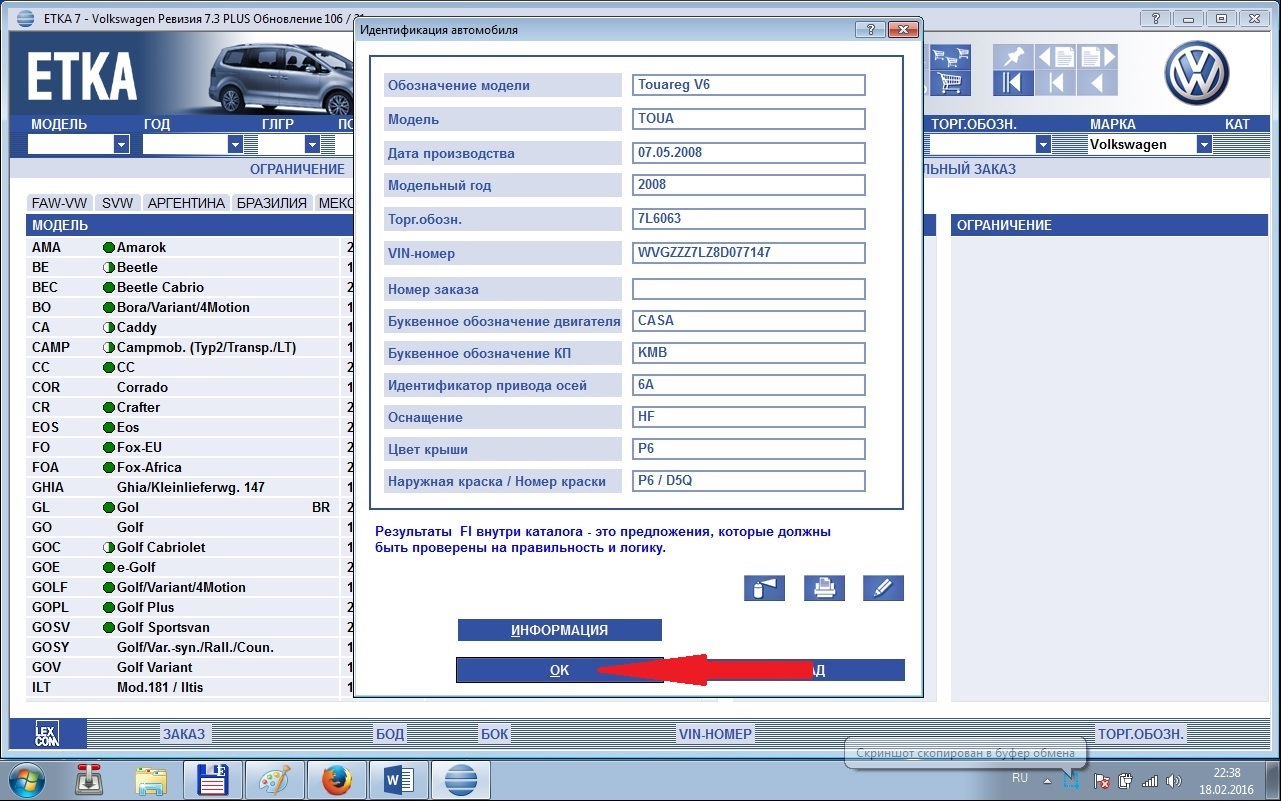1281x801 pixels.
Task: Show hidden tray icons arrow
Action: 1047,780
